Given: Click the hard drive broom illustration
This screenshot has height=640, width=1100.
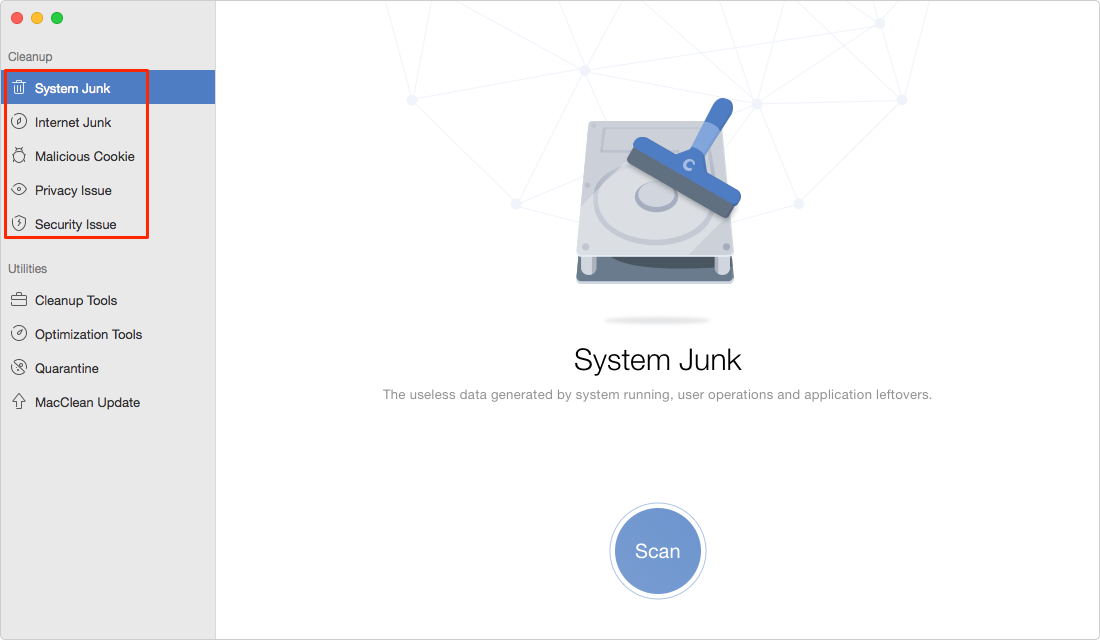Looking at the screenshot, I should tap(658, 191).
